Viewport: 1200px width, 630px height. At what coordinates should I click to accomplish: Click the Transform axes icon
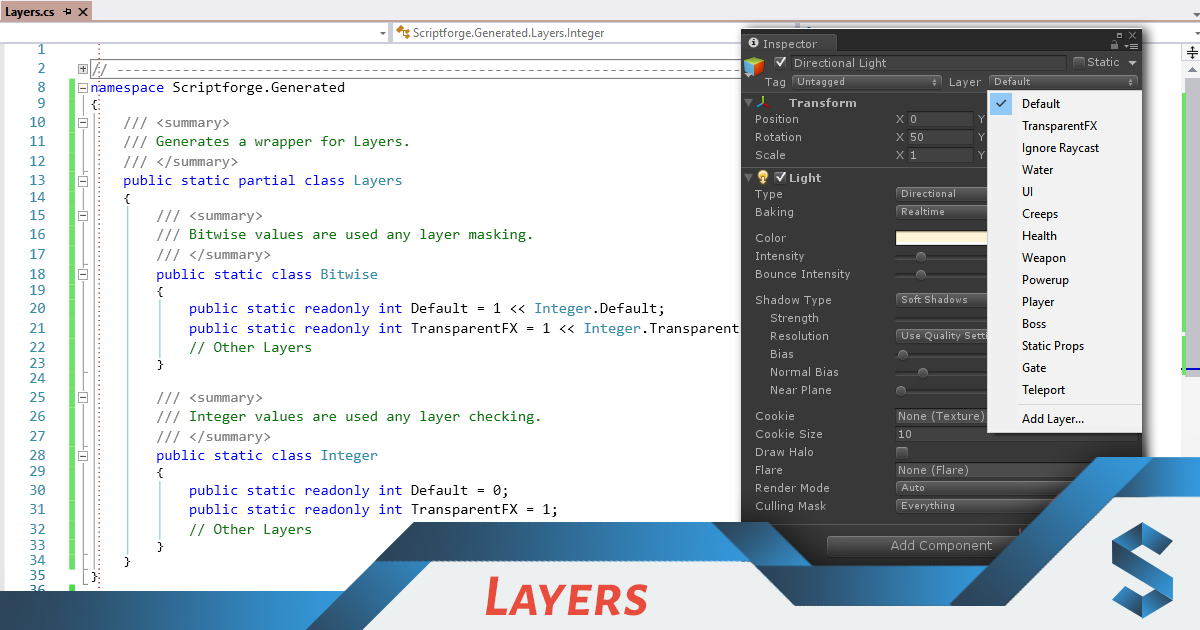tap(763, 102)
